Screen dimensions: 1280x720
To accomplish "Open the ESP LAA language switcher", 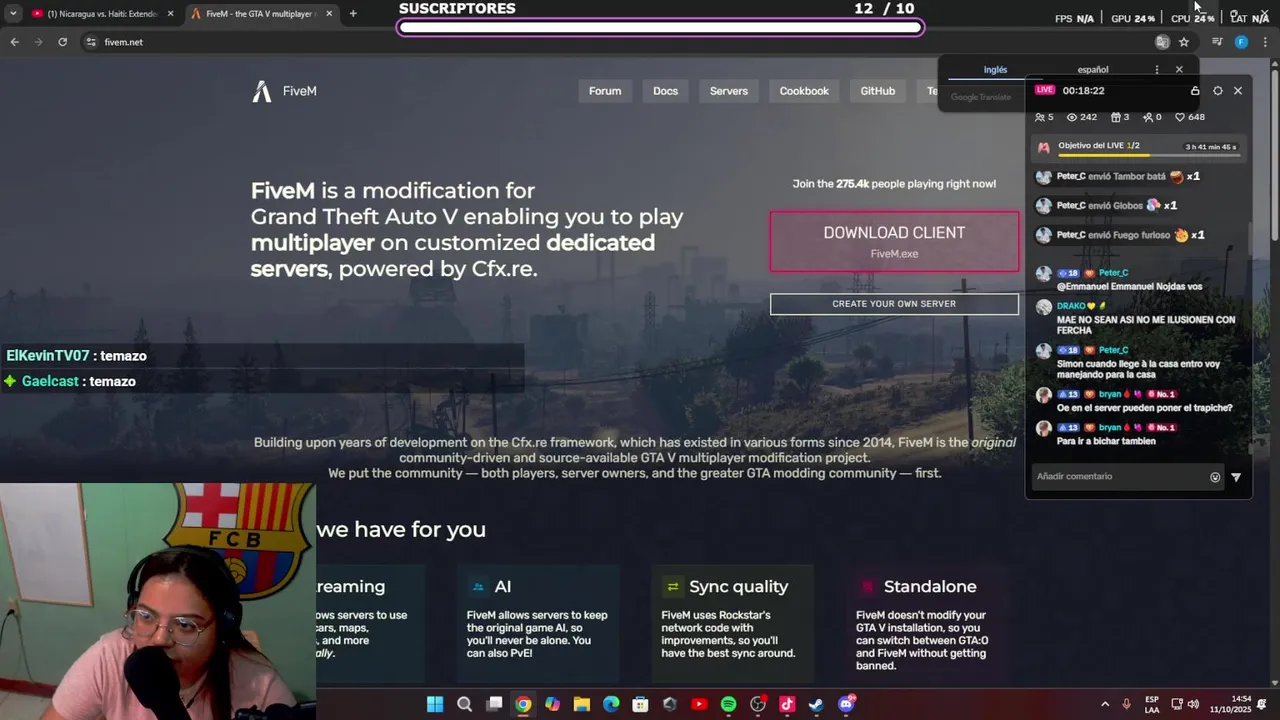I will tap(1152, 704).
